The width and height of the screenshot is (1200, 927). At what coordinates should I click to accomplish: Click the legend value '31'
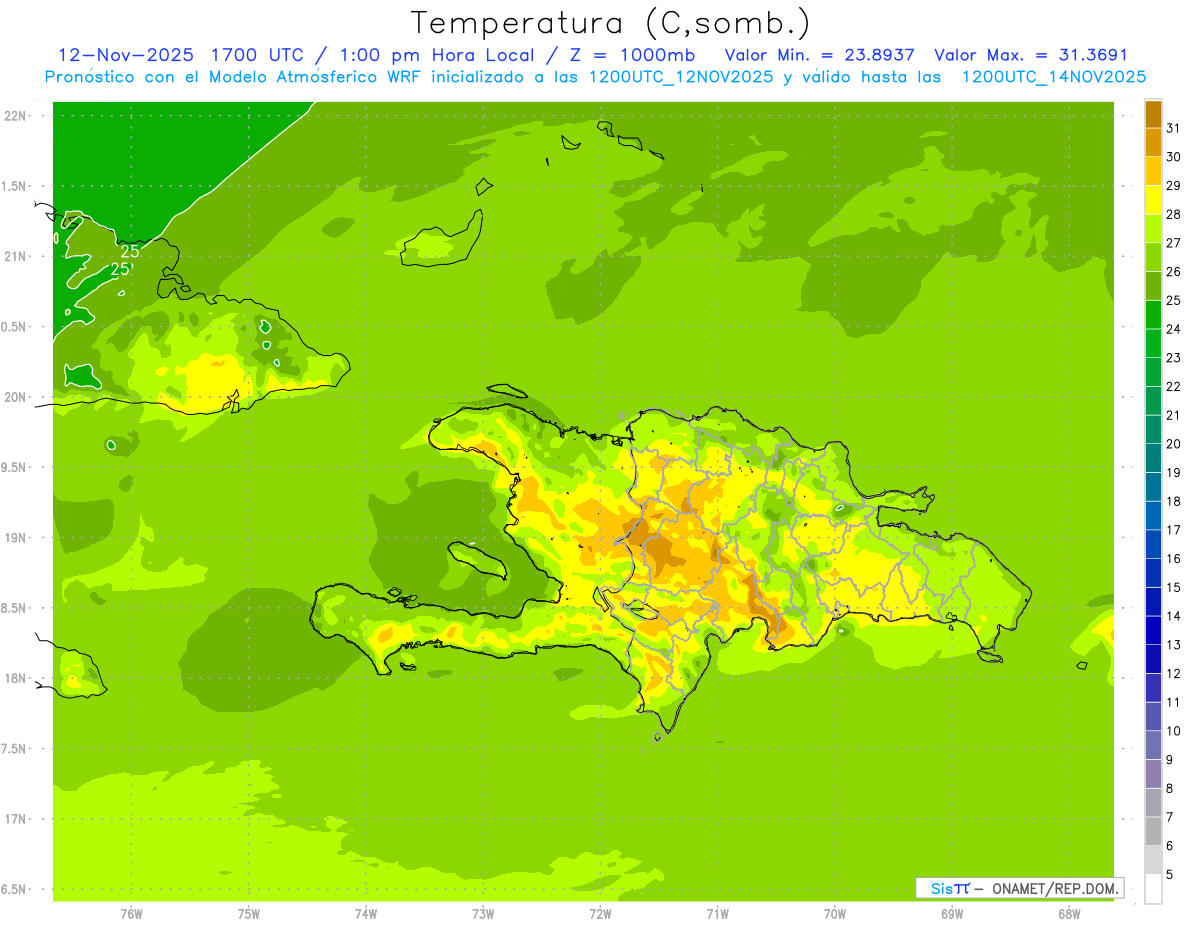(1174, 128)
